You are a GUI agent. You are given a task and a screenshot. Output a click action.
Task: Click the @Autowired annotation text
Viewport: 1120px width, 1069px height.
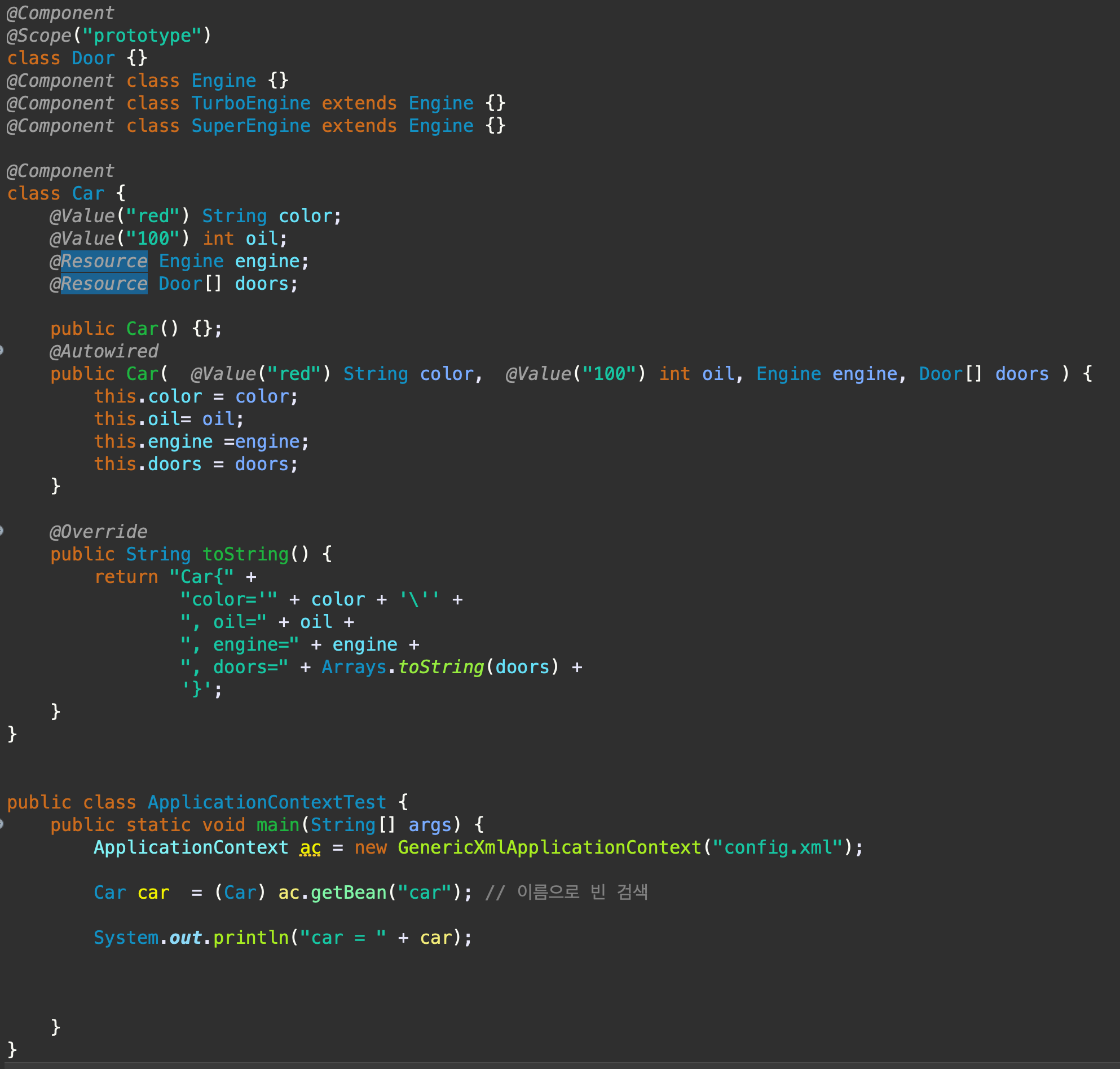(104, 351)
